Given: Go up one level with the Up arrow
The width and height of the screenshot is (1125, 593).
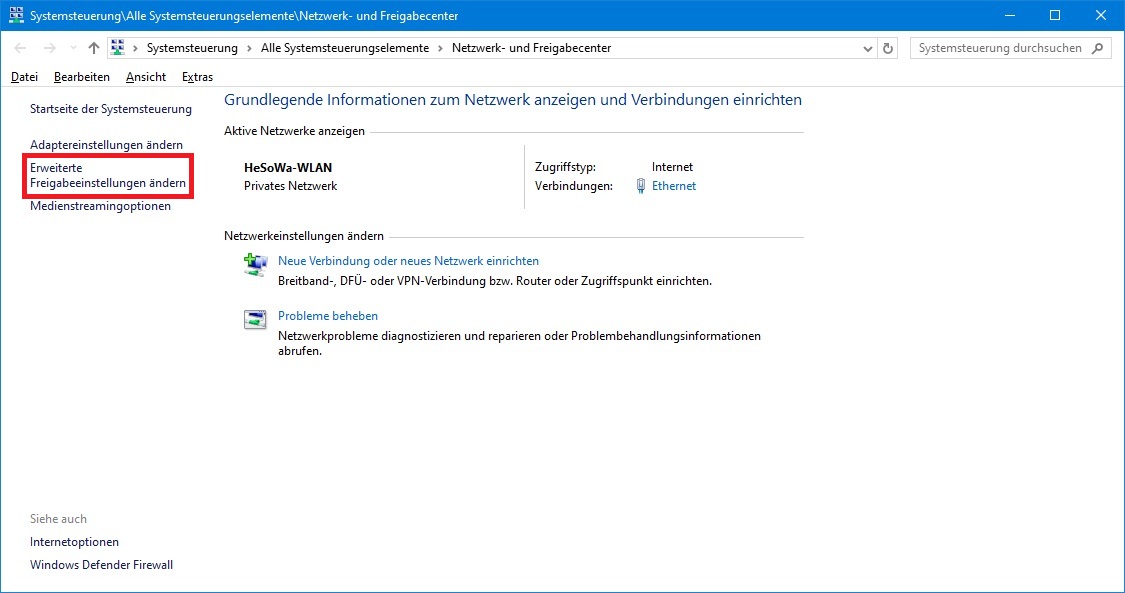Looking at the screenshot, I should pos(94,48).
